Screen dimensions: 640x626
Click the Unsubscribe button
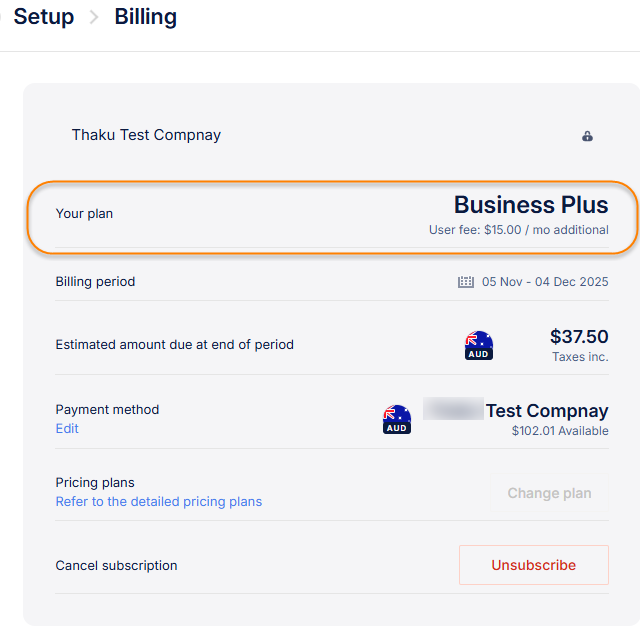[533, 565]
